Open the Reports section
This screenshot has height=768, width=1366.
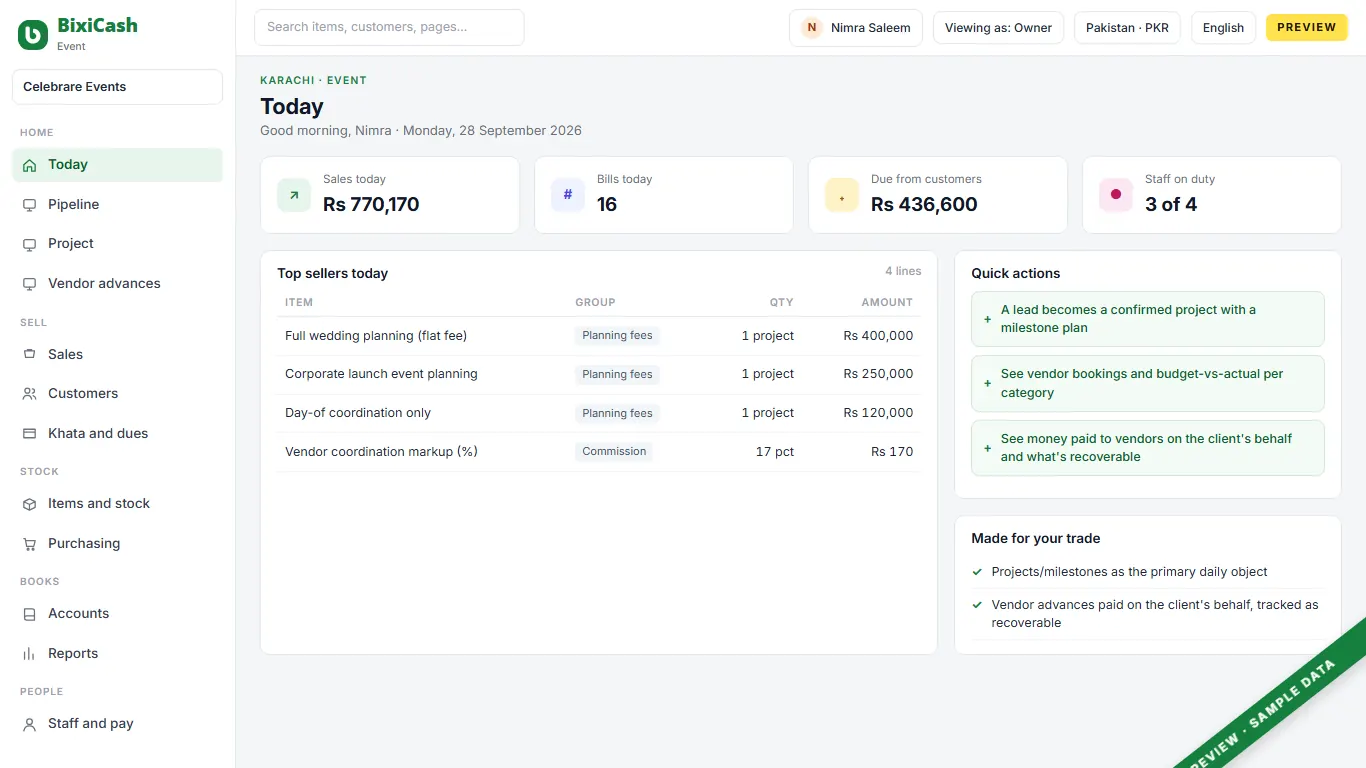pyautogui.click(x=117, y=654)
